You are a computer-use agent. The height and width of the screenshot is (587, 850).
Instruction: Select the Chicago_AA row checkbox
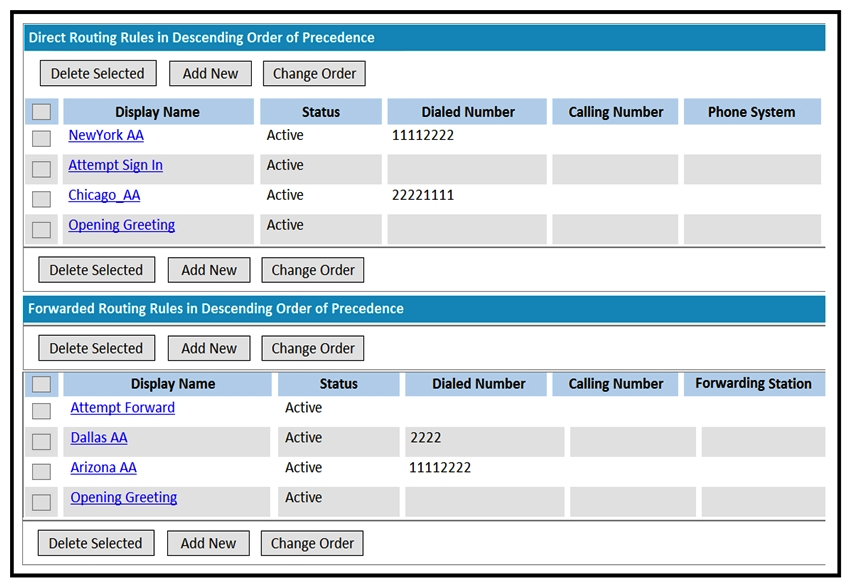tap(41, 199)
